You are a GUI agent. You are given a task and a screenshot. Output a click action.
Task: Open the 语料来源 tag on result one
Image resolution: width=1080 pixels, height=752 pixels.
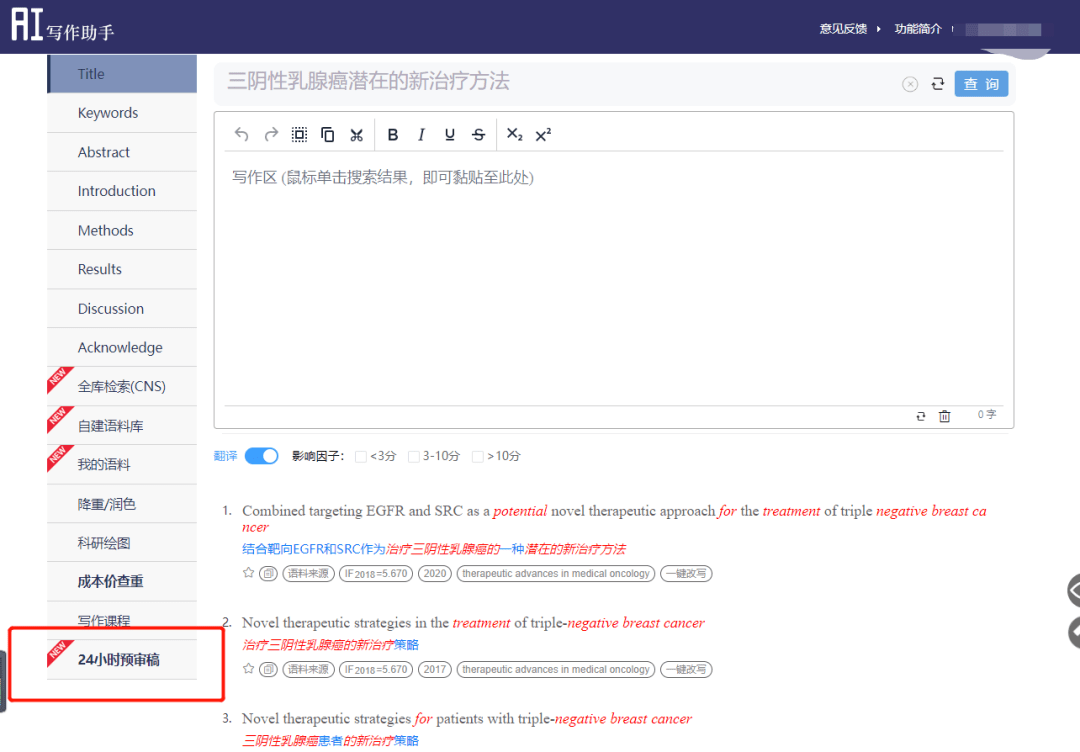(x=307, y=573)
